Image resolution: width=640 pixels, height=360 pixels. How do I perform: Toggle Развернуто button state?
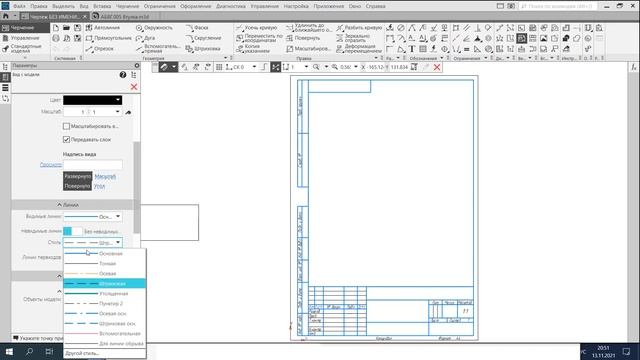pyautogui.click(x=78, y=176)
